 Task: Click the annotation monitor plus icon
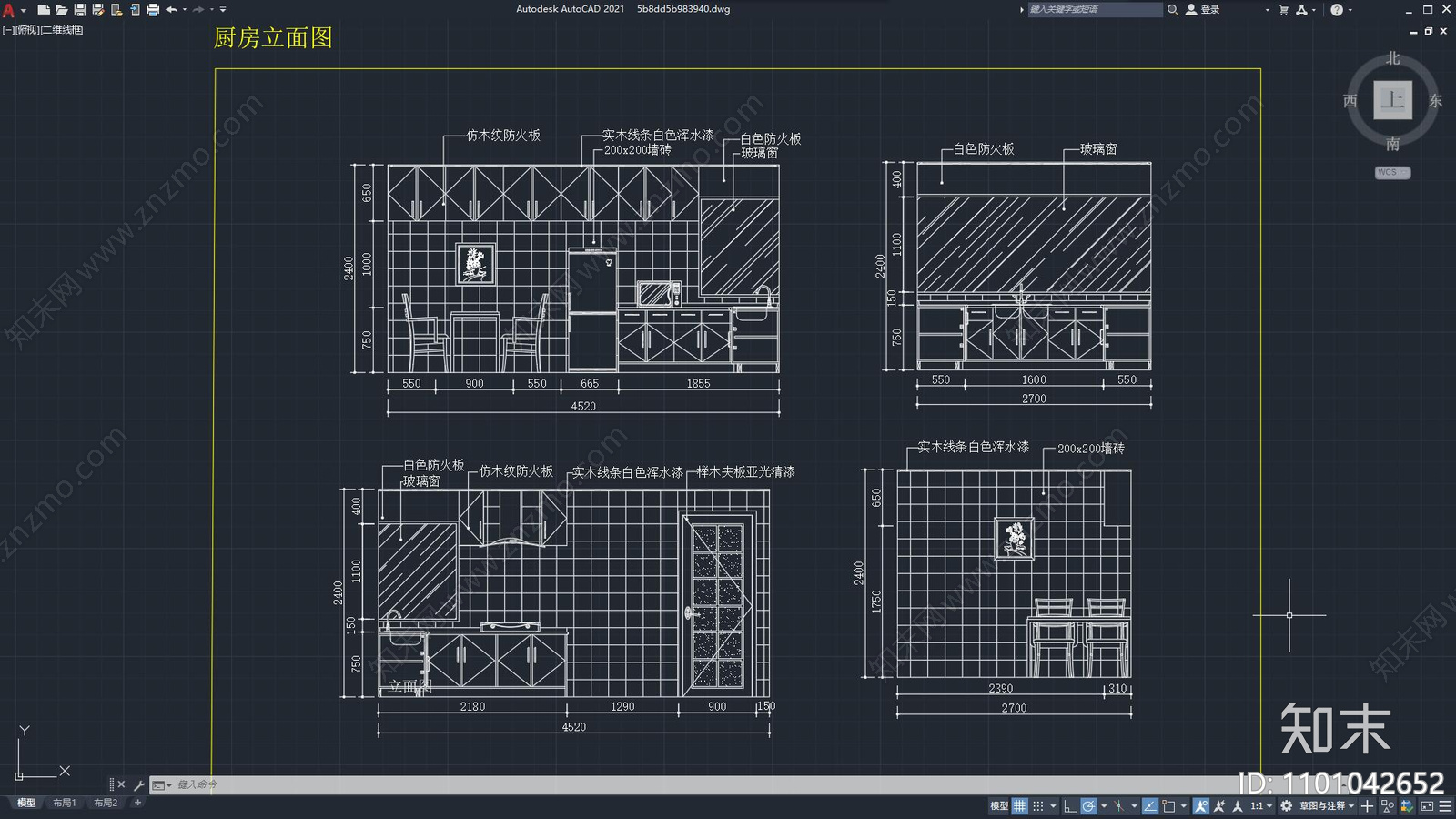point(1367,805)
